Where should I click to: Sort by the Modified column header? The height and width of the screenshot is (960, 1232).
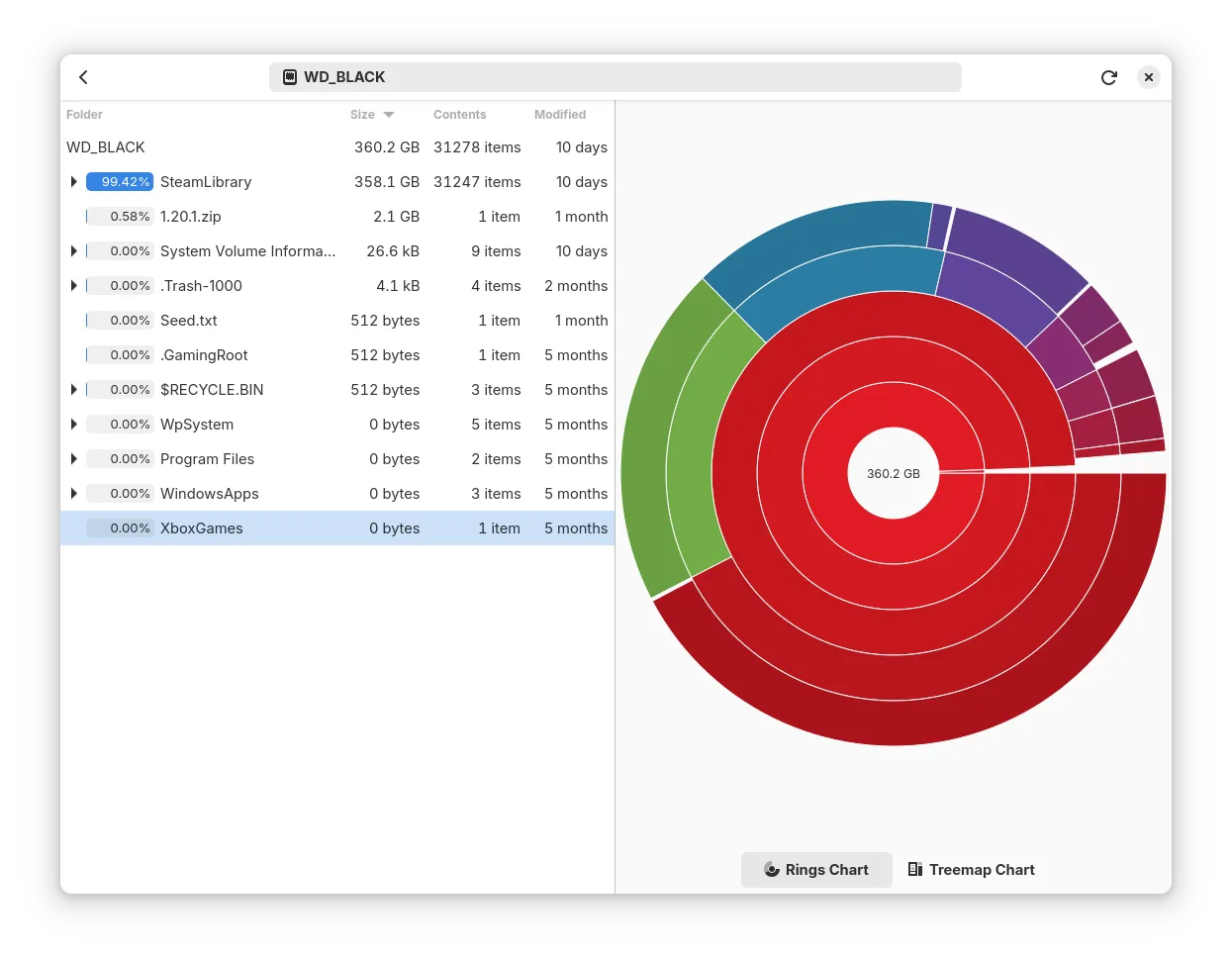(x=559, y=115)
